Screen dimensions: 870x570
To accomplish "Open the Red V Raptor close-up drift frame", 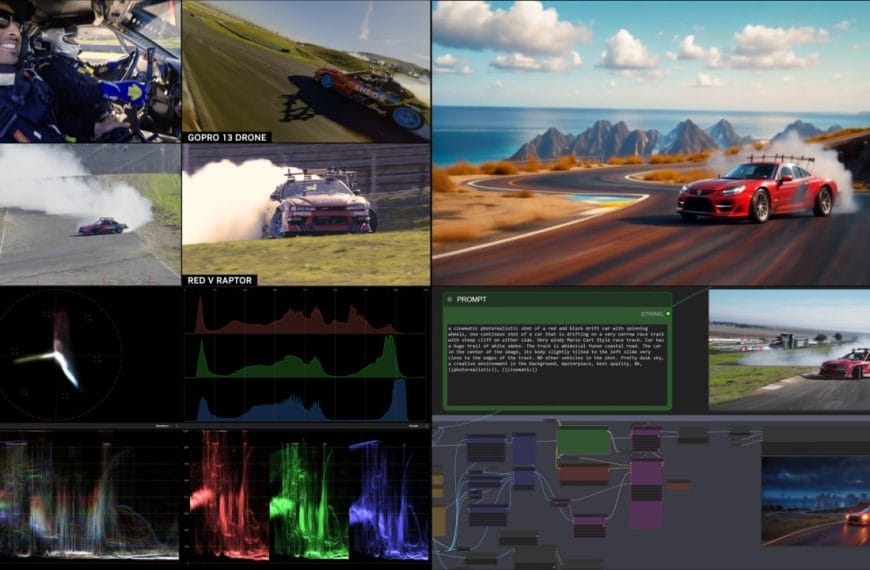I will click(306, 214).
